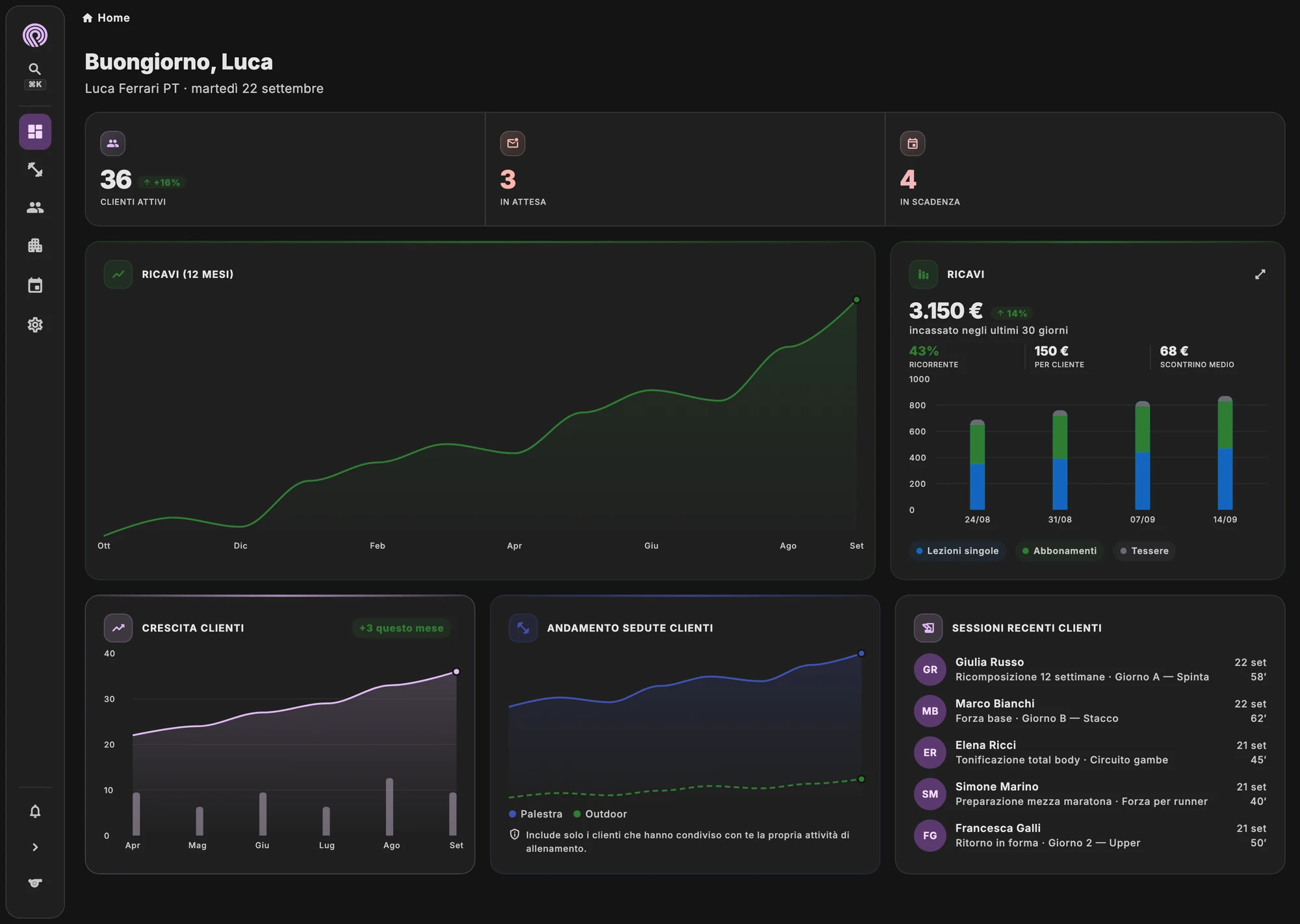The image size is (1300, 924).
Task: Open Francesca Galli's session row
Action: (x=1090, y=836)
